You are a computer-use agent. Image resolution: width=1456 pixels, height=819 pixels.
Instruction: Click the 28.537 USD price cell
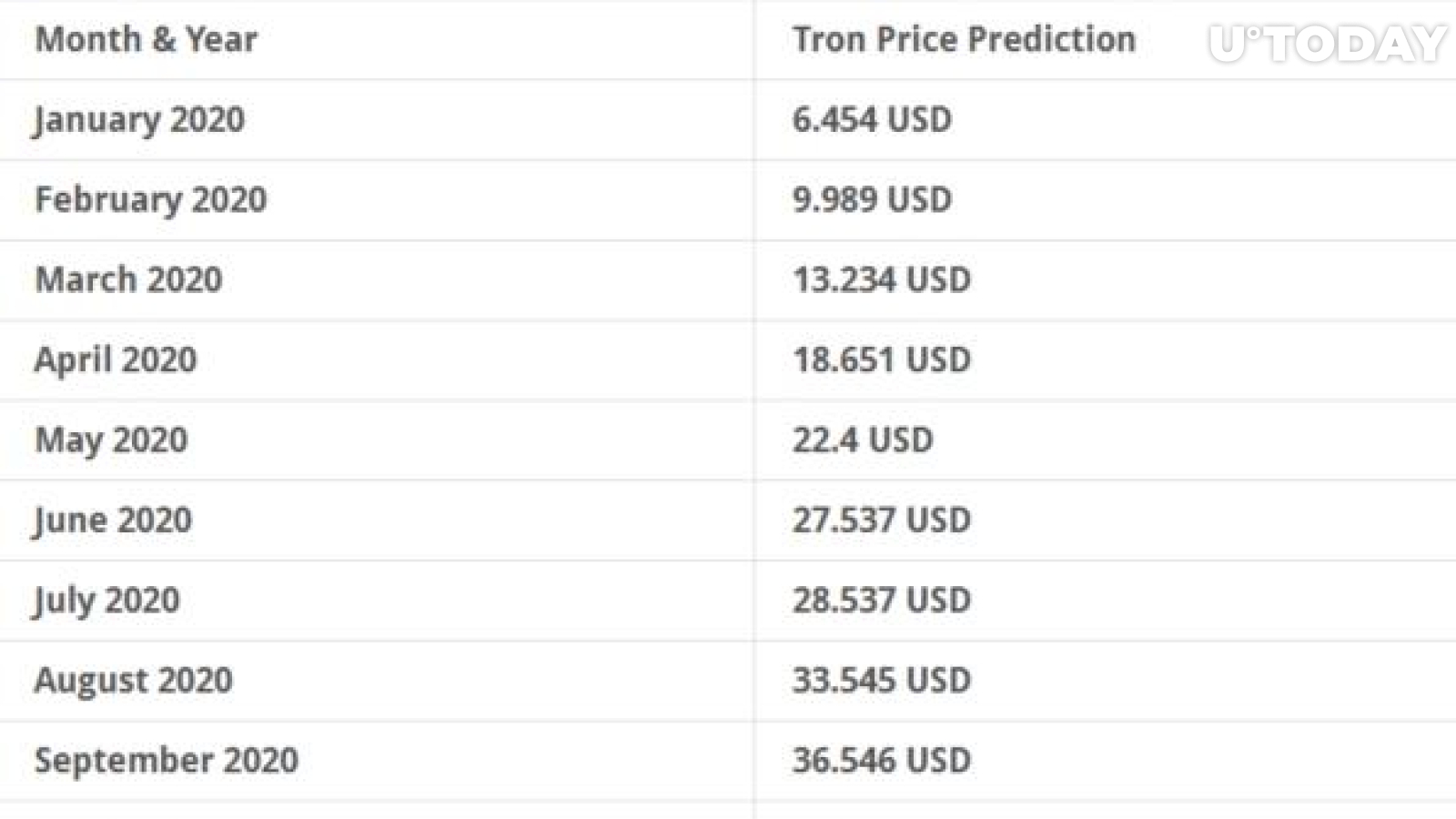pyautogui.click(x=882, y=600)
